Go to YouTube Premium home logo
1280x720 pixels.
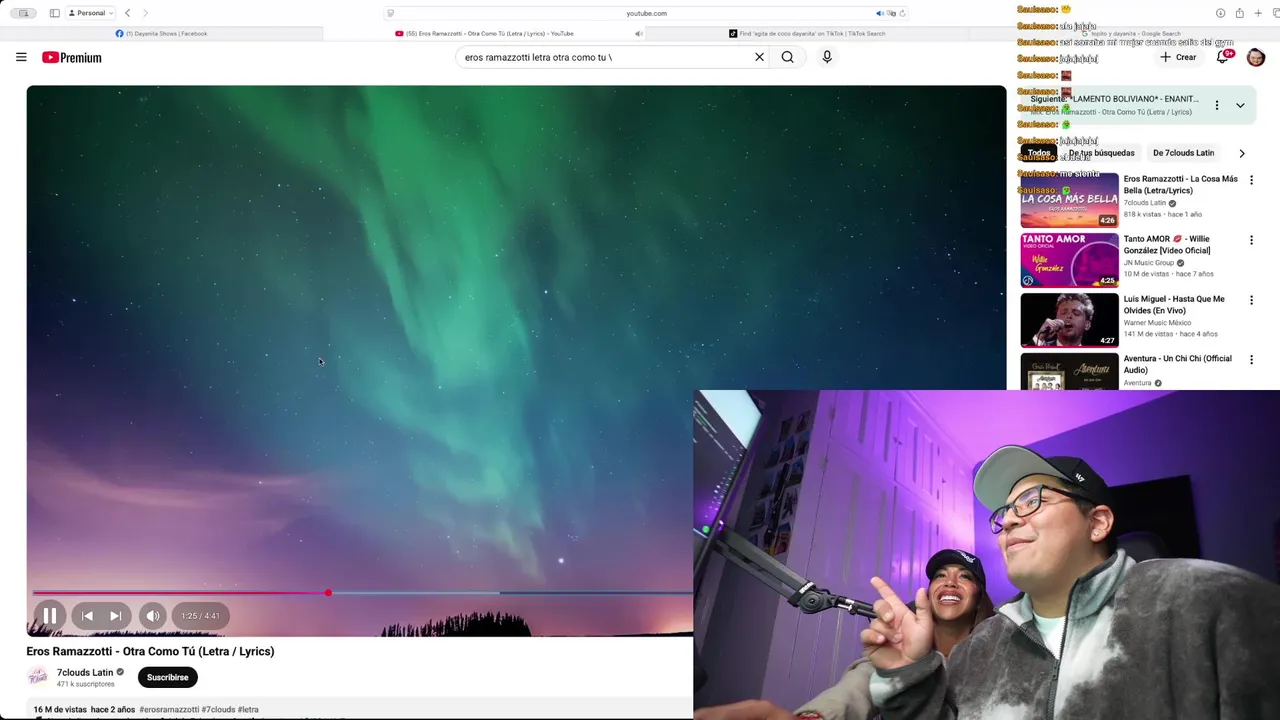click(x=72, y=57)
